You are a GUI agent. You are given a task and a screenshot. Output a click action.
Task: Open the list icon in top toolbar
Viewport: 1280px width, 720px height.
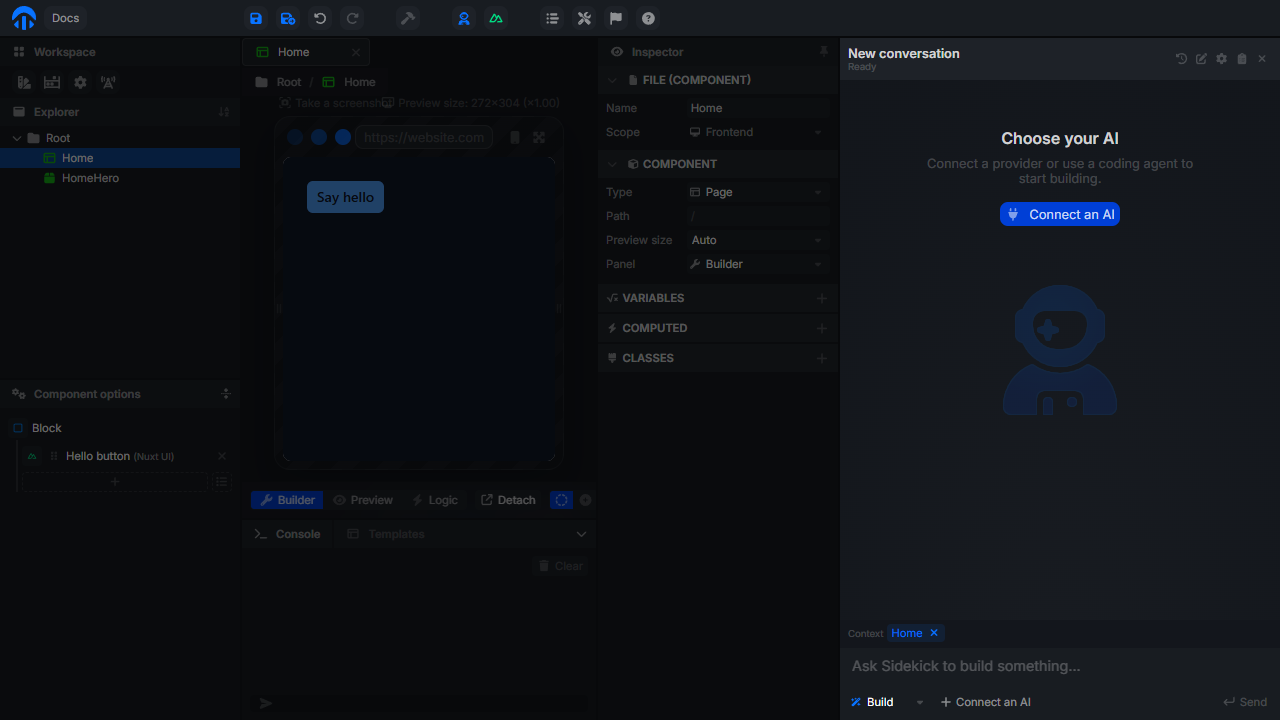pos(552,18)
